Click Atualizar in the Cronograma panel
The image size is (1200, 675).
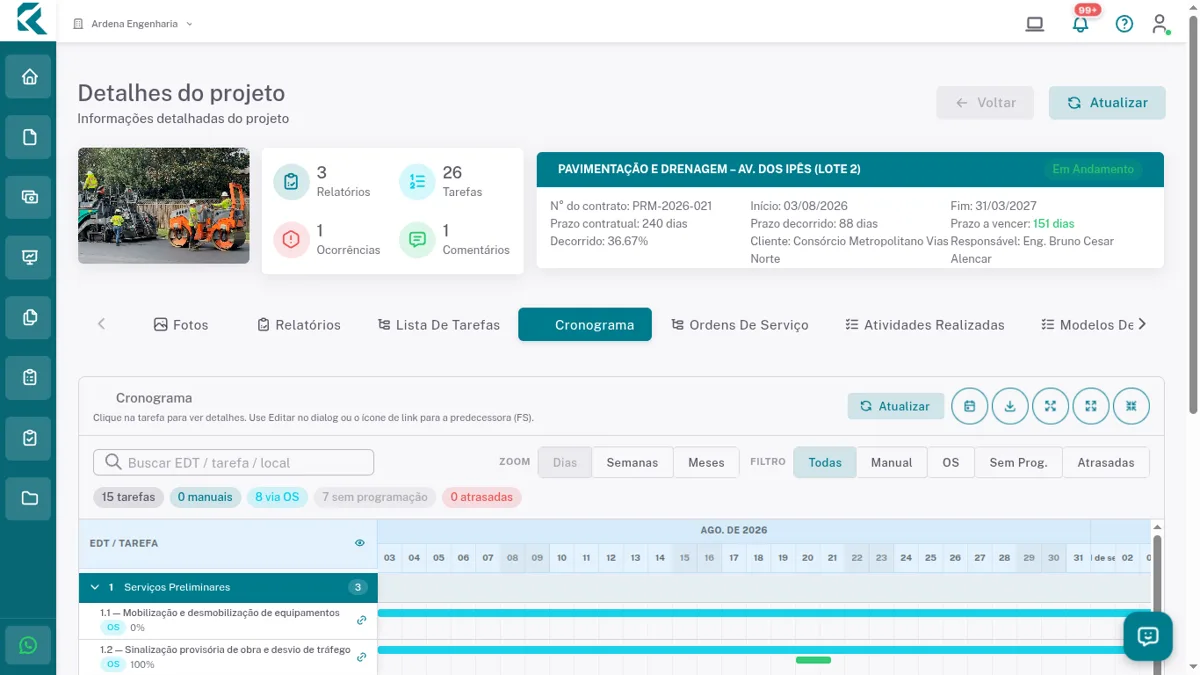point(896,406)
